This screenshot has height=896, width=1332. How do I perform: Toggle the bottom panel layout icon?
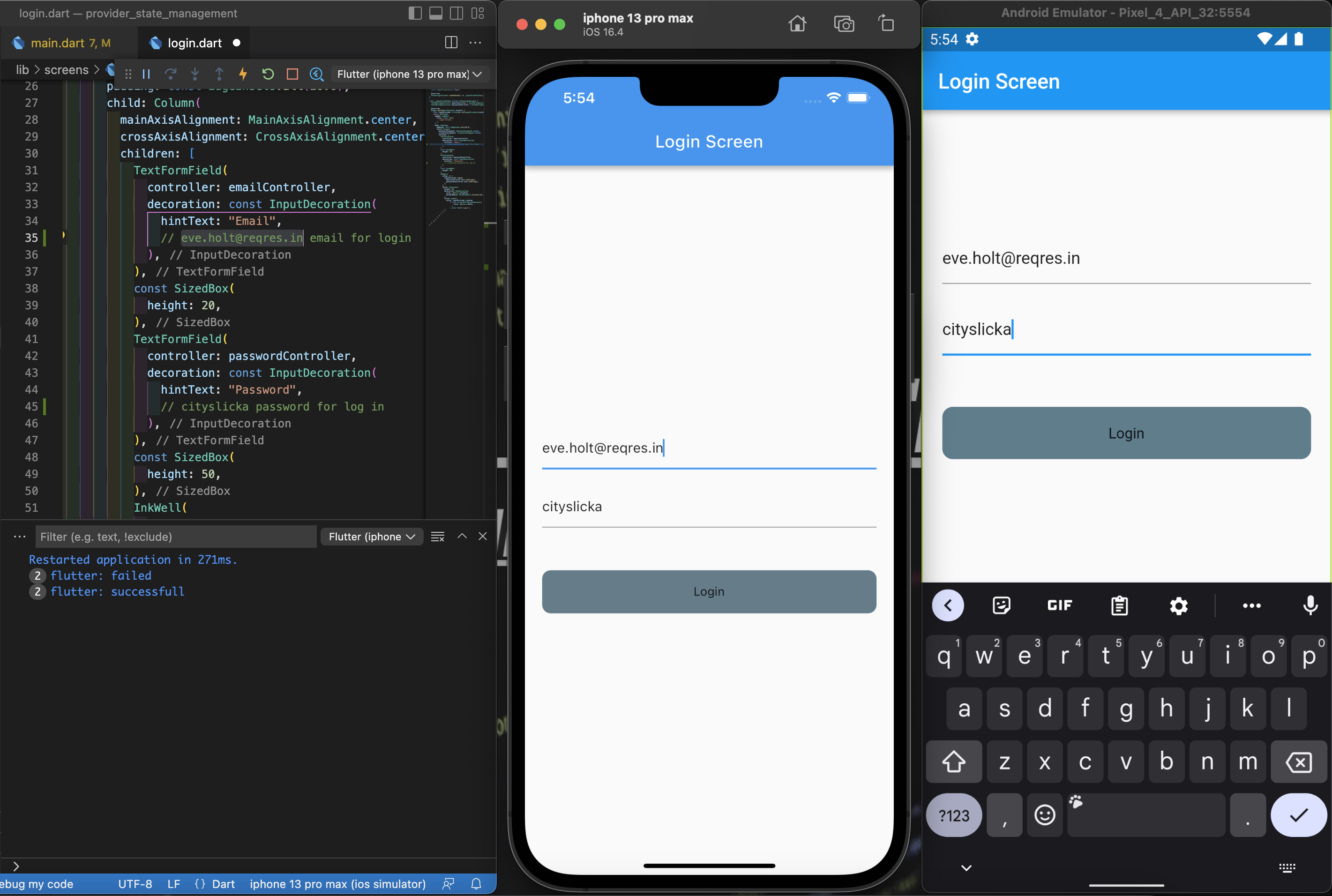click(x=436, y=13)
